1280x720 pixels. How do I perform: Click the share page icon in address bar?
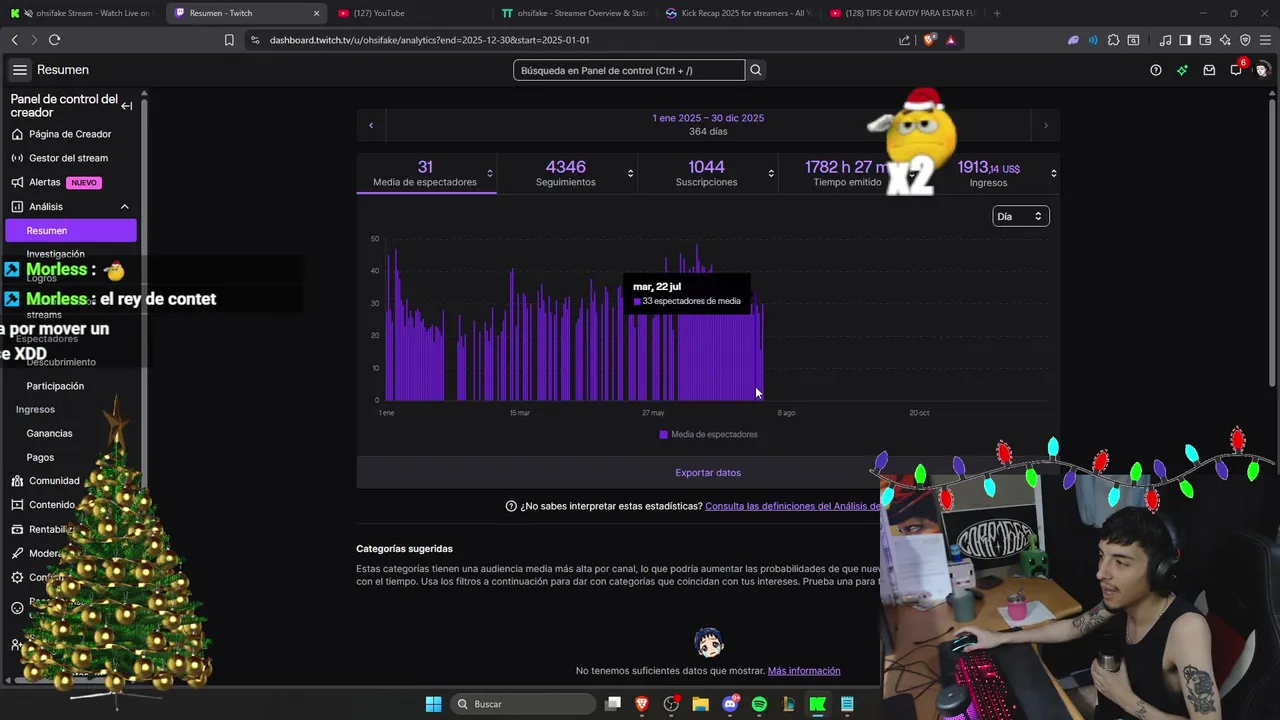[905, 40]
